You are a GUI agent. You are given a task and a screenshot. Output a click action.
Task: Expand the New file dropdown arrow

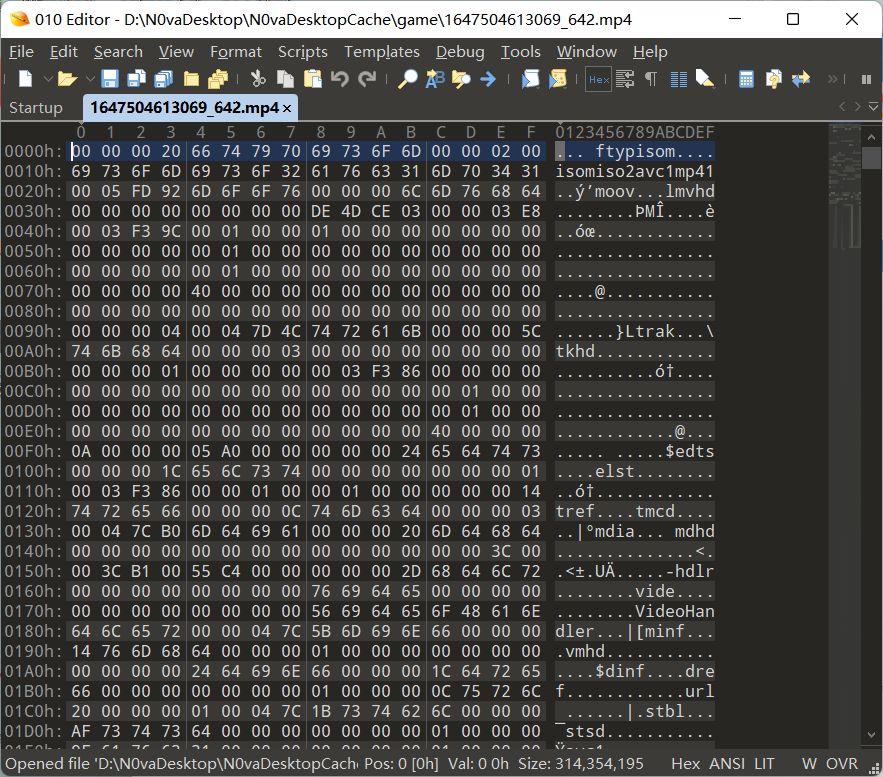[x=48, y=79]
